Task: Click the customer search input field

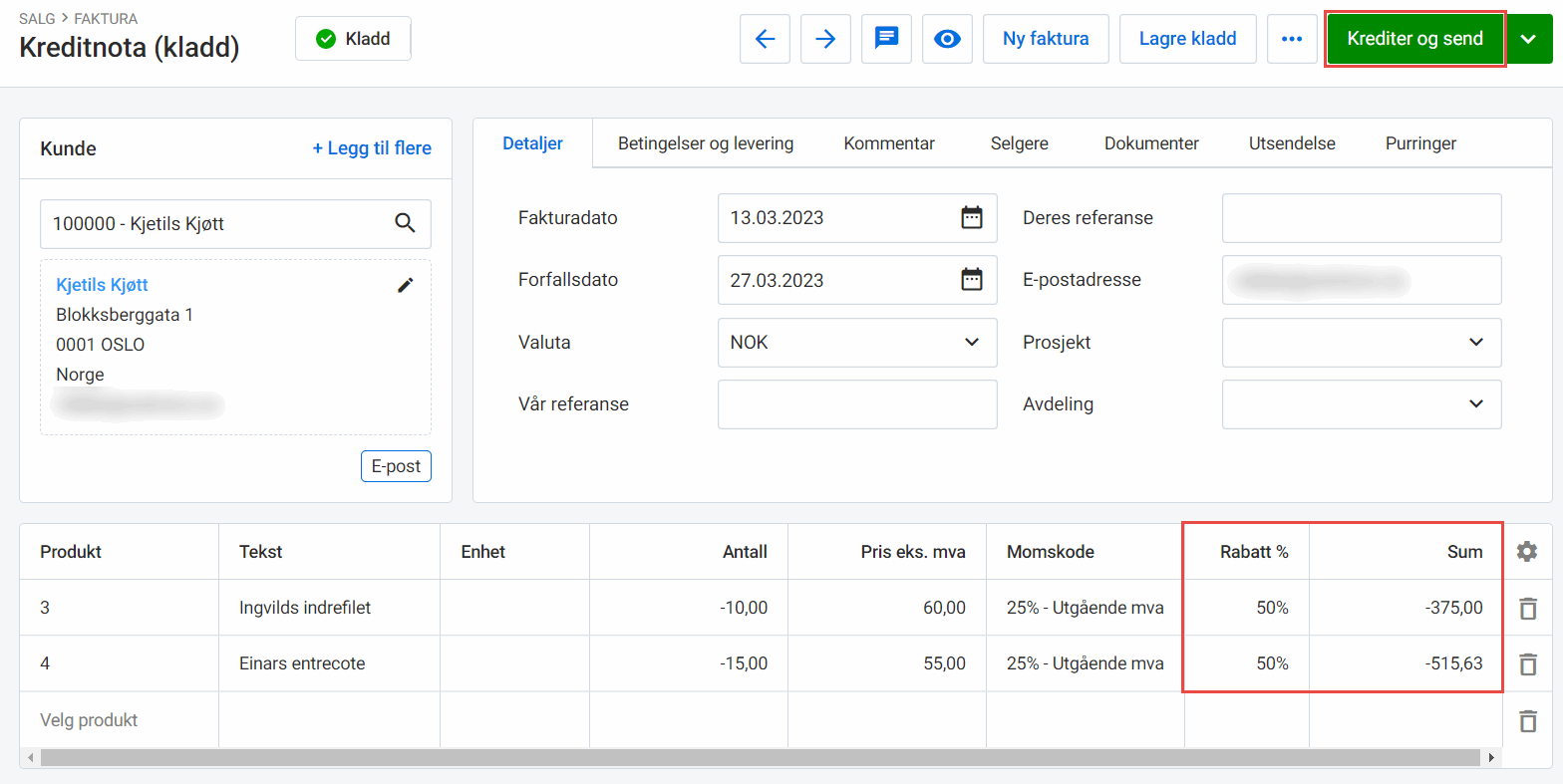Action: 235,224
